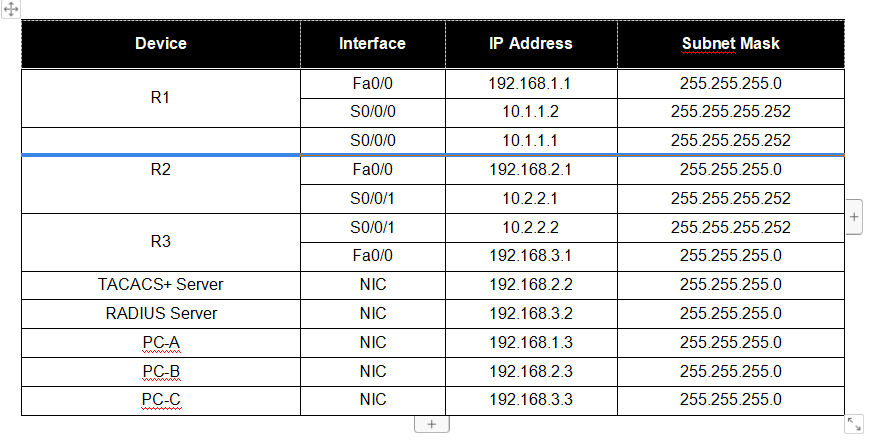The height and width of the screenshot is (442, 887).
Task: Click the table resize handle
Action: tap(855, 423)
